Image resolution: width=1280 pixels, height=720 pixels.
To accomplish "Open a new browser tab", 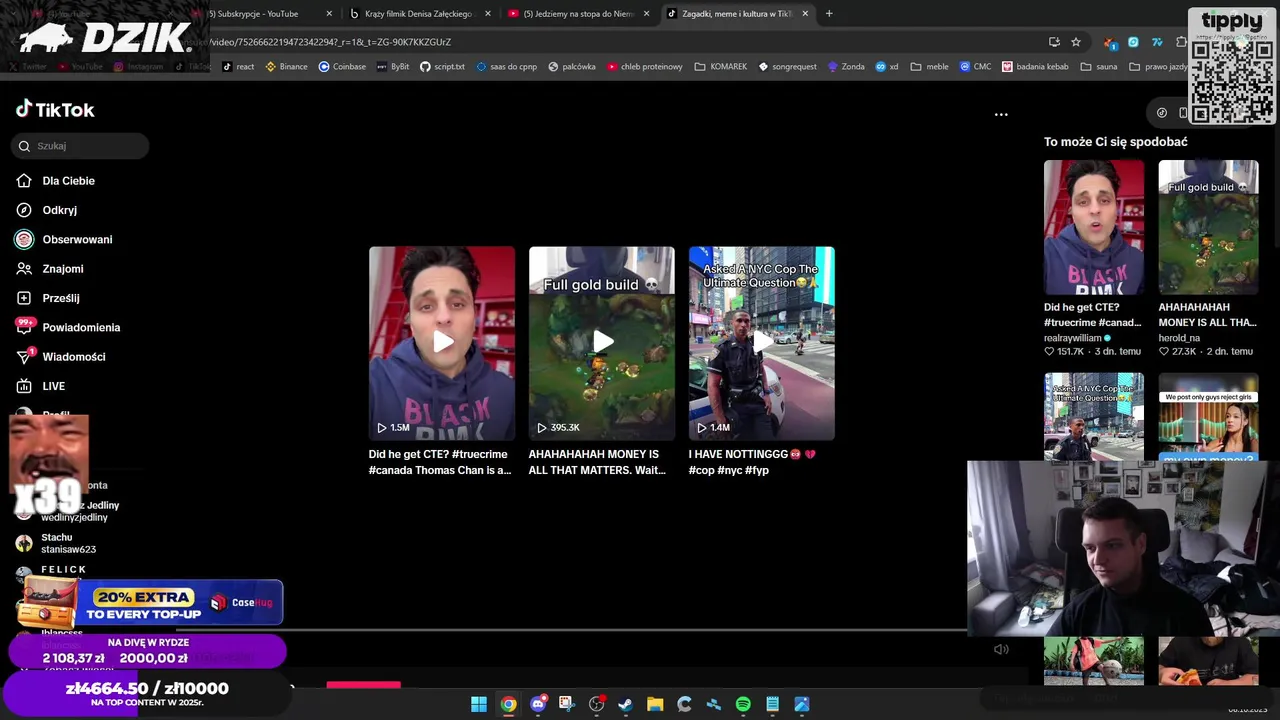I will (829, 14).
